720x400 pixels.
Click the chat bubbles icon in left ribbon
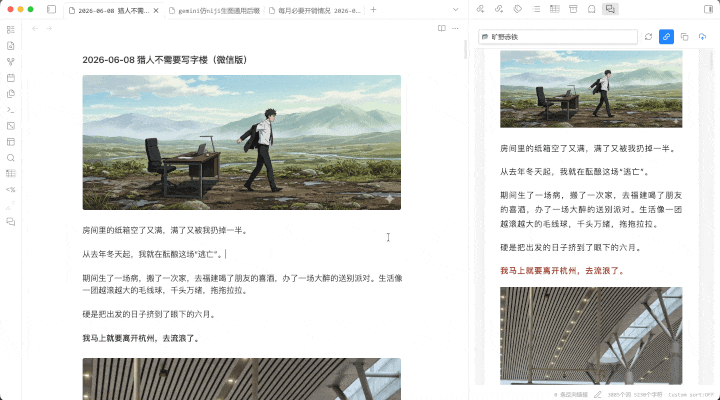11,222
